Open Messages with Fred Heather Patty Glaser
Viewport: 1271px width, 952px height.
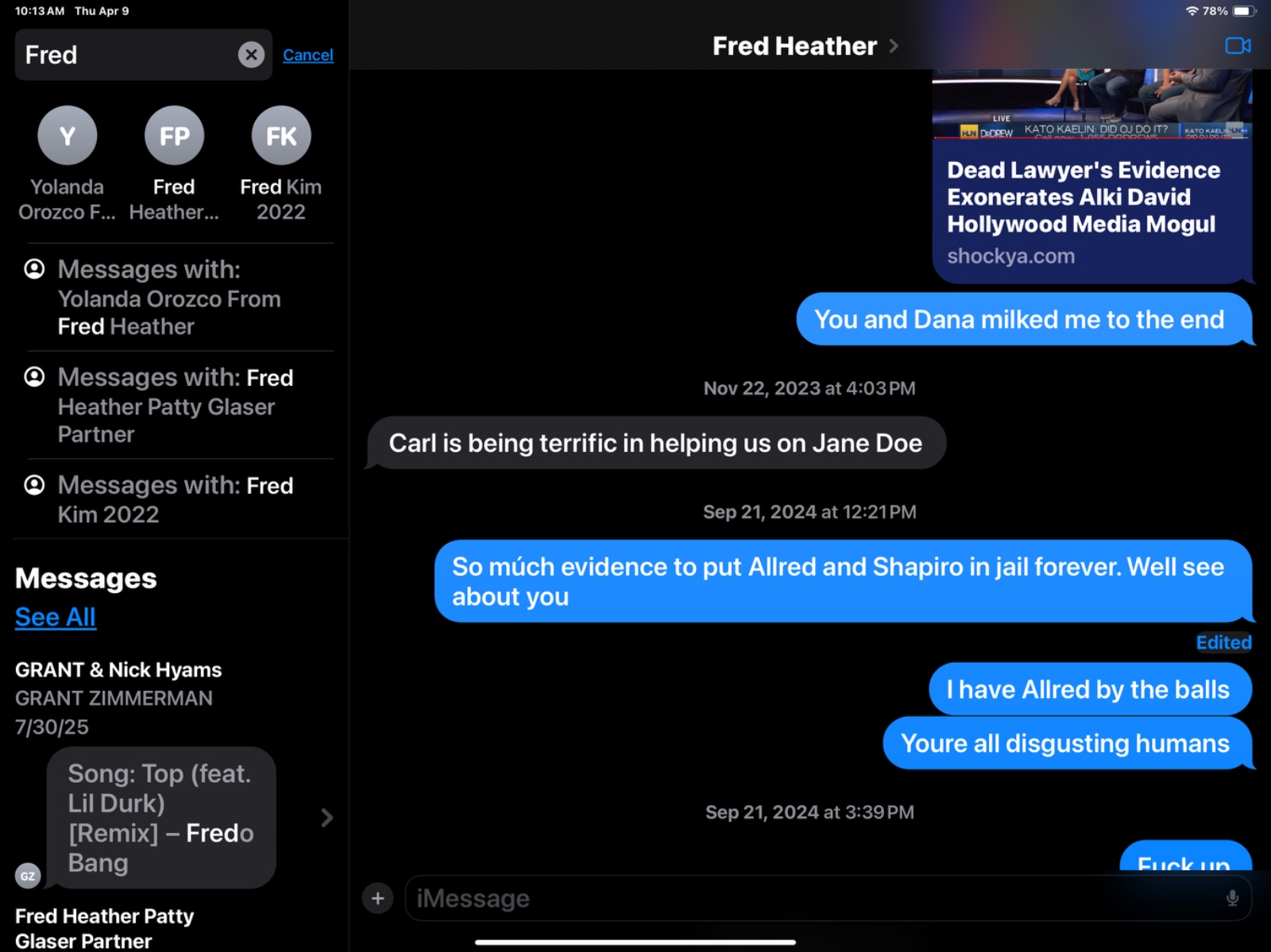180,405
